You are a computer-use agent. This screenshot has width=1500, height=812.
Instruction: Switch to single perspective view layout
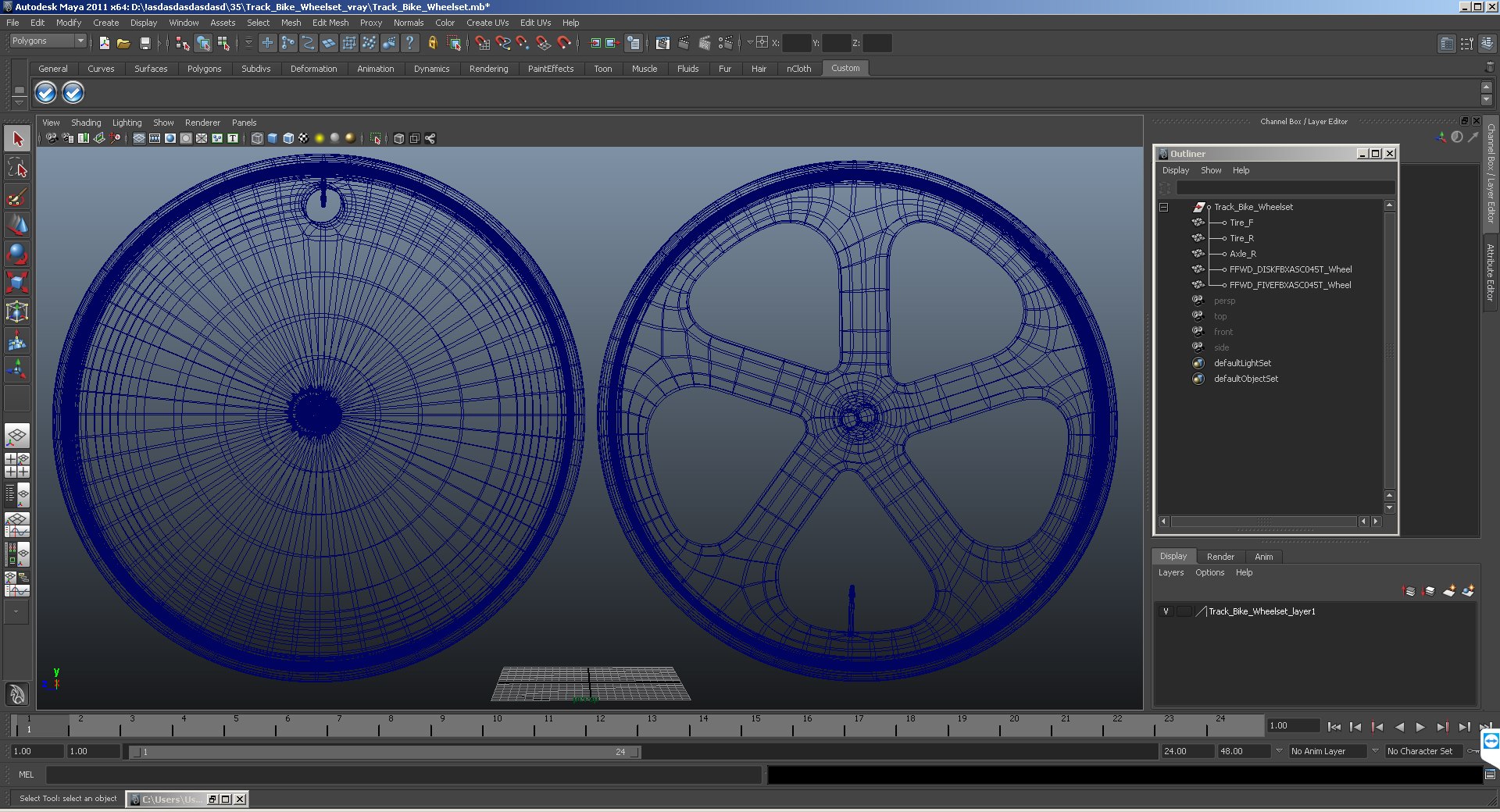pos(17,436)
